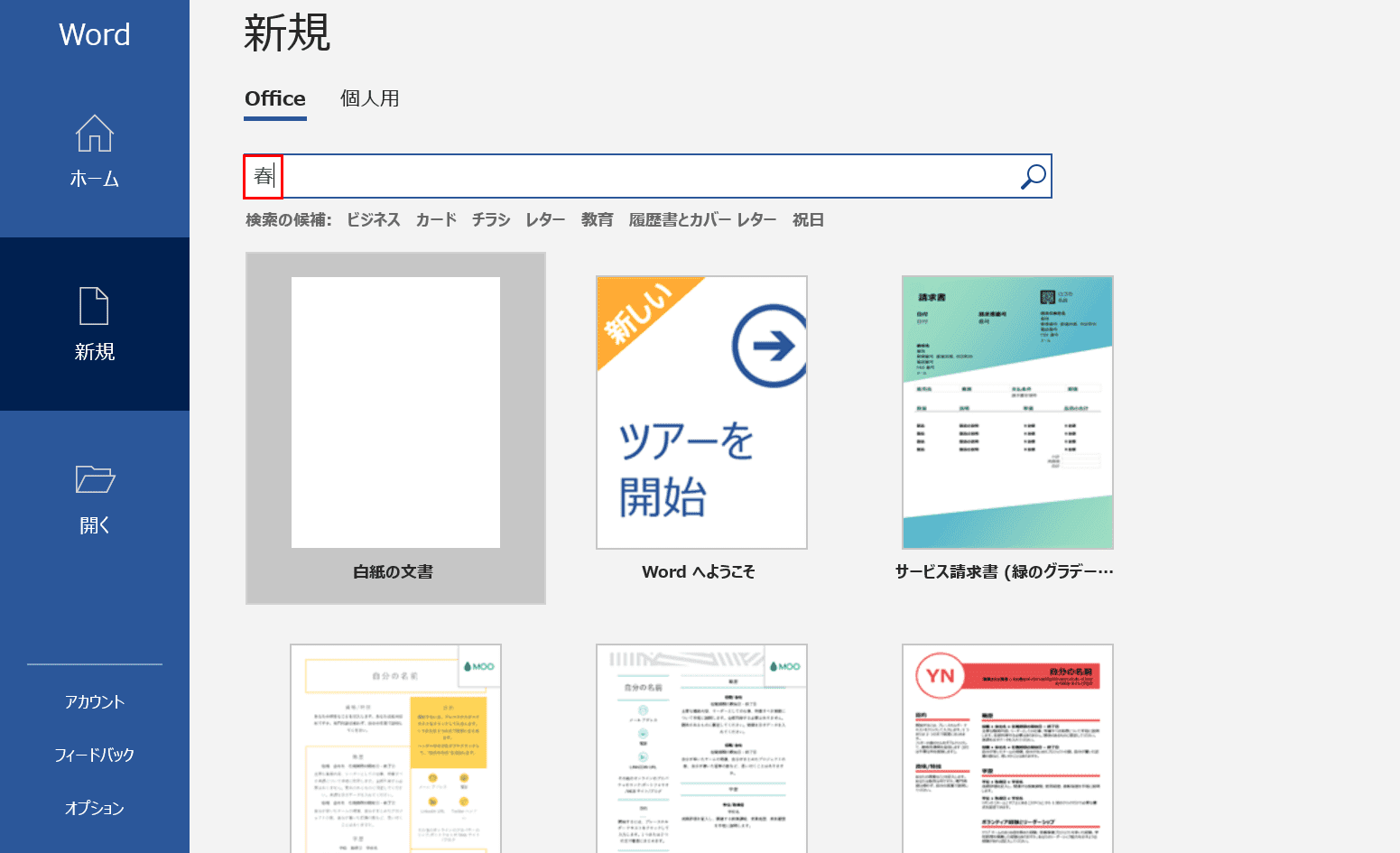1400x853 pixels.
Task: Open the Word へようこそ tour template
Action: click(x=701, y=413)
